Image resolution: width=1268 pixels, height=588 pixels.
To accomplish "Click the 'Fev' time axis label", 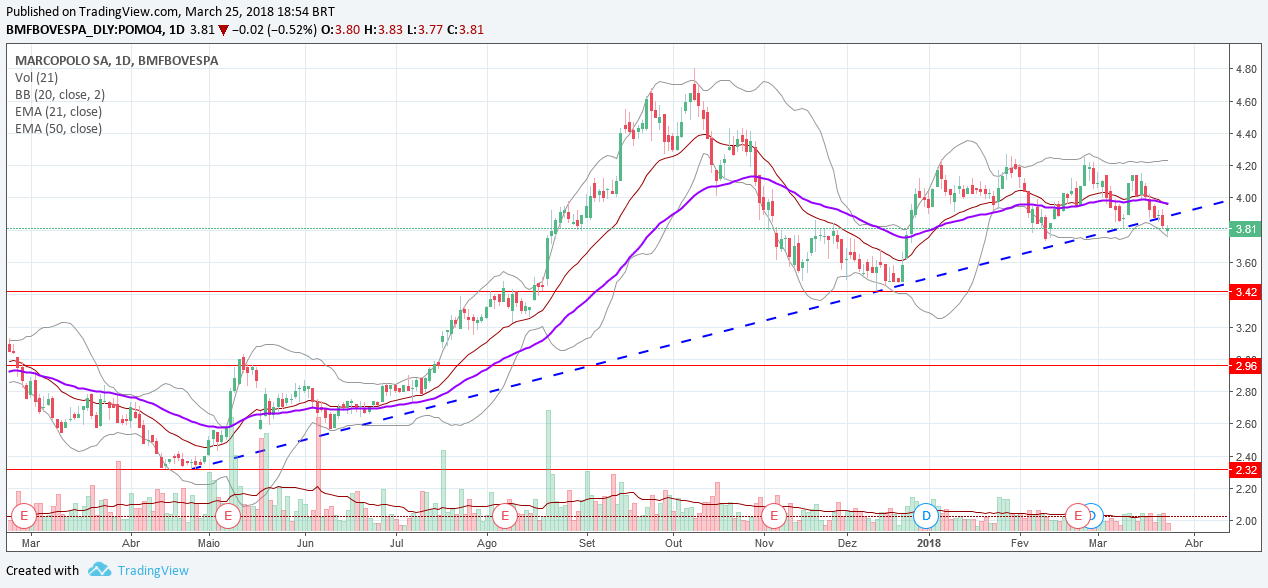I will point(1020,544).
